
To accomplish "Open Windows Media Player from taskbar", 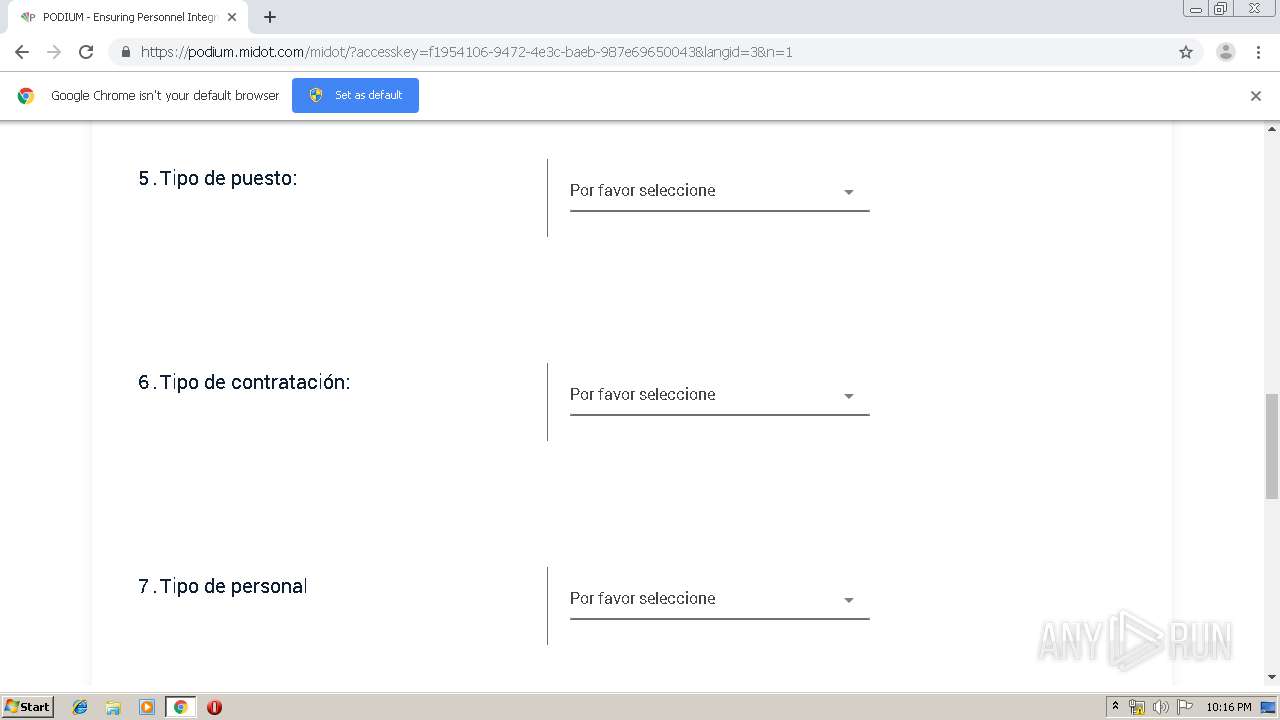I will click(x=147, y=707).
